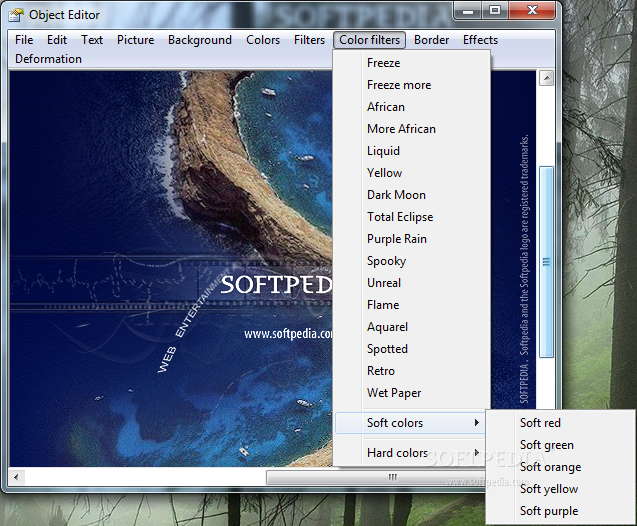The height and width of the screenshot is (526, 637).
Task: Open the Deformation menu
Action: pyautogui.click(x=48, y=59)
